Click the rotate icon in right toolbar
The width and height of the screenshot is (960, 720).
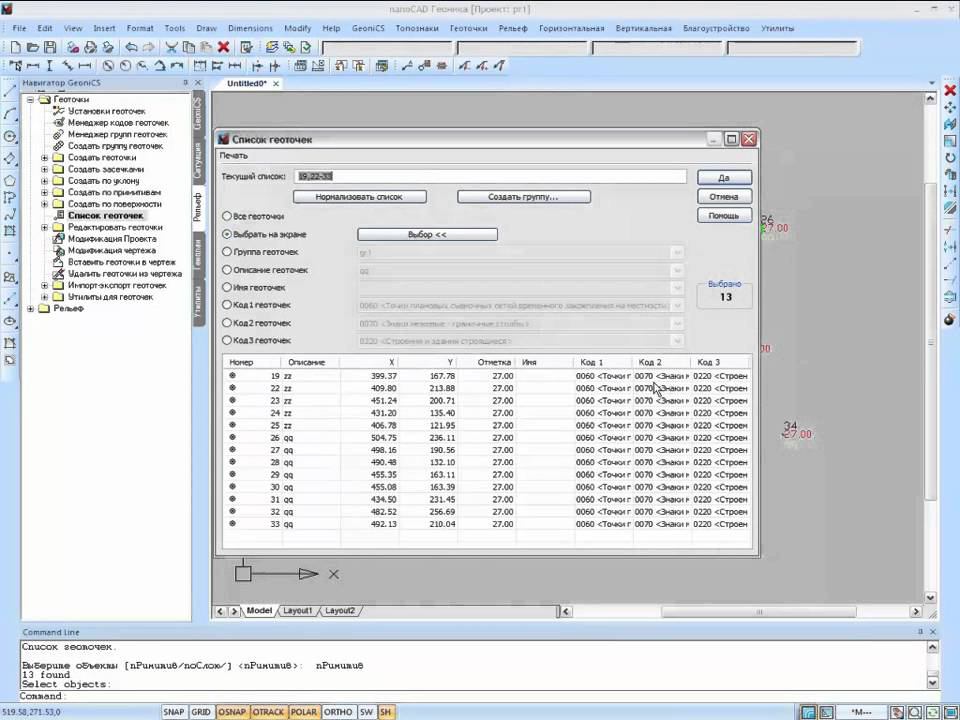(950, 157)
